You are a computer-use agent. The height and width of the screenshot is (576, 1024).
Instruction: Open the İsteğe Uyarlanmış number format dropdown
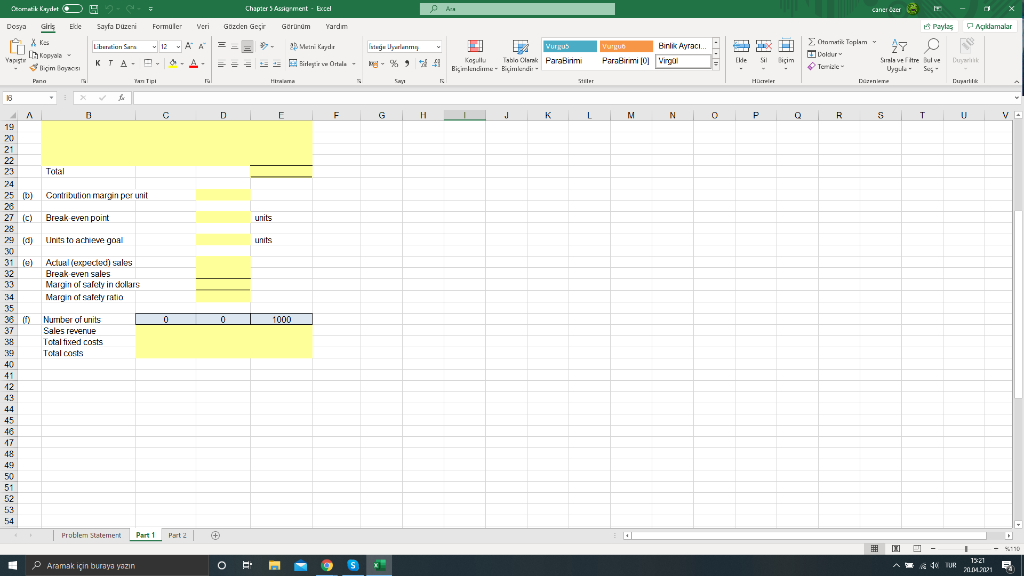click(x=438, y=47)
